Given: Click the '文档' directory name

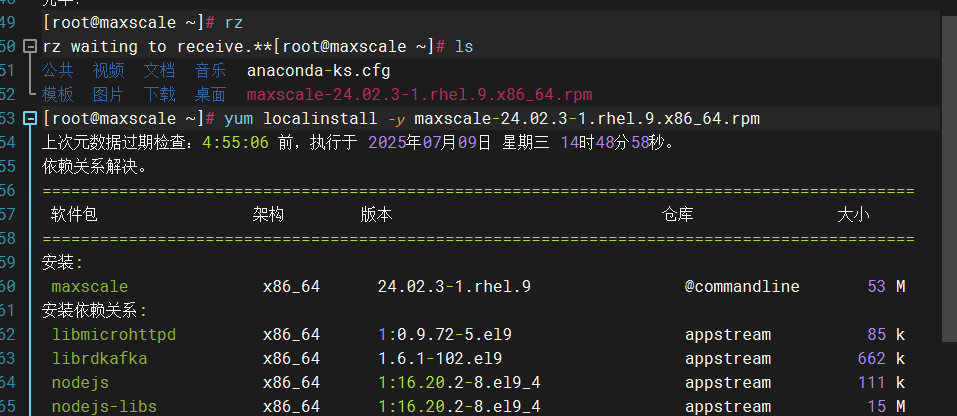Looking at the screenshot, I should 160,71.
